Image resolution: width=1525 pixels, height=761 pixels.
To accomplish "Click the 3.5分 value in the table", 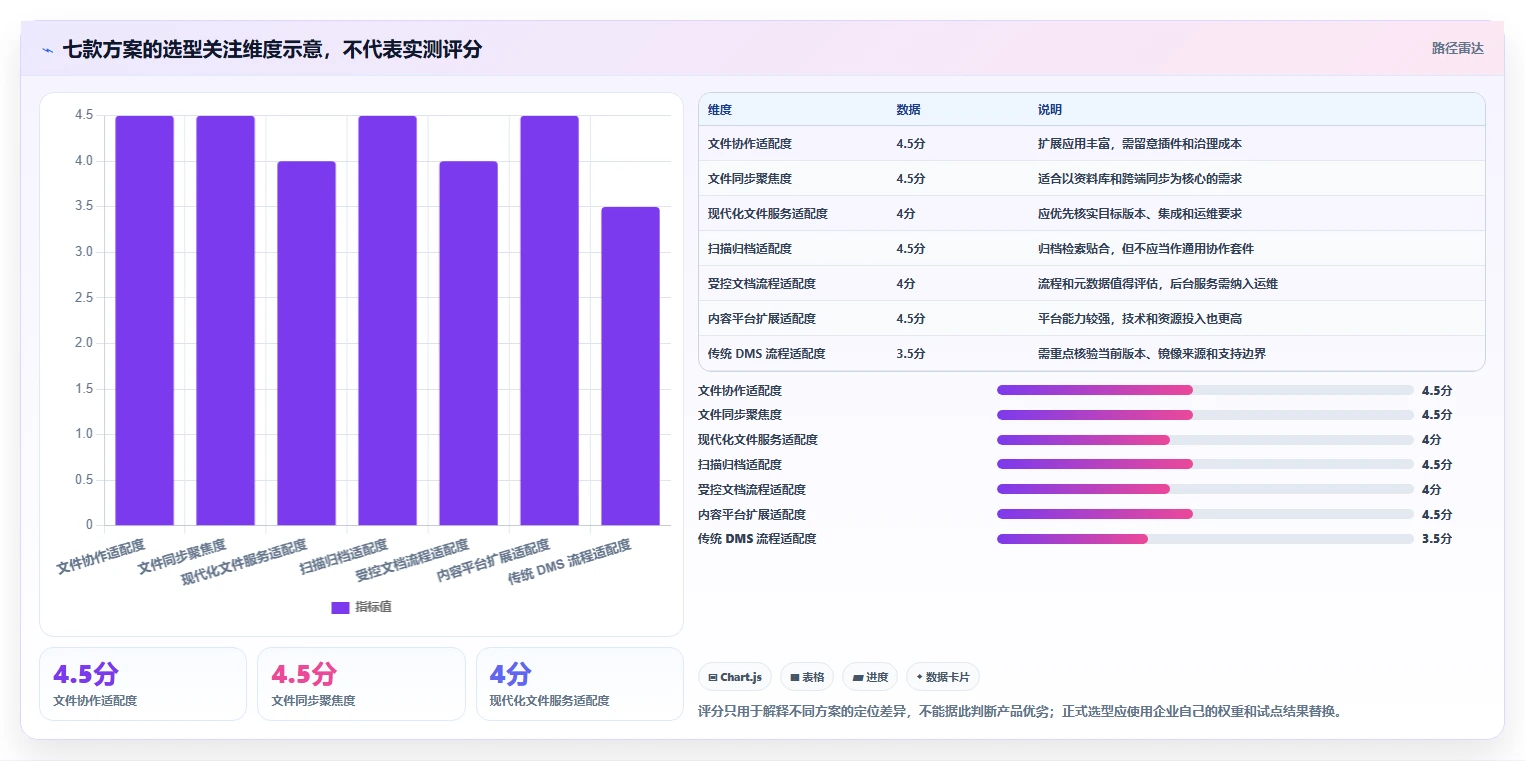I will pos(911,354).
